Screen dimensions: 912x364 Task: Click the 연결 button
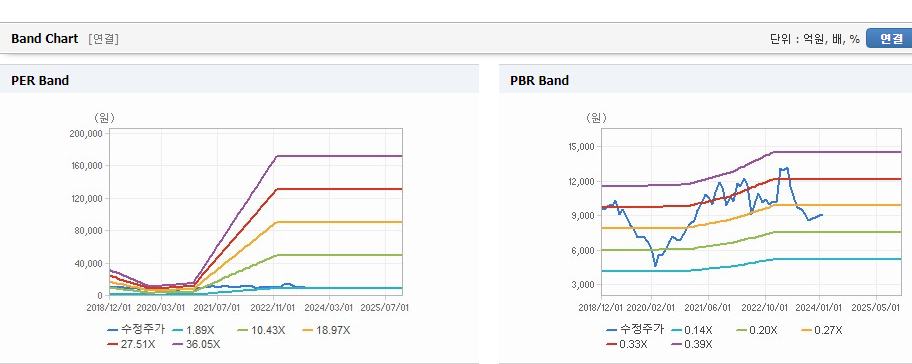click(889, 39)
